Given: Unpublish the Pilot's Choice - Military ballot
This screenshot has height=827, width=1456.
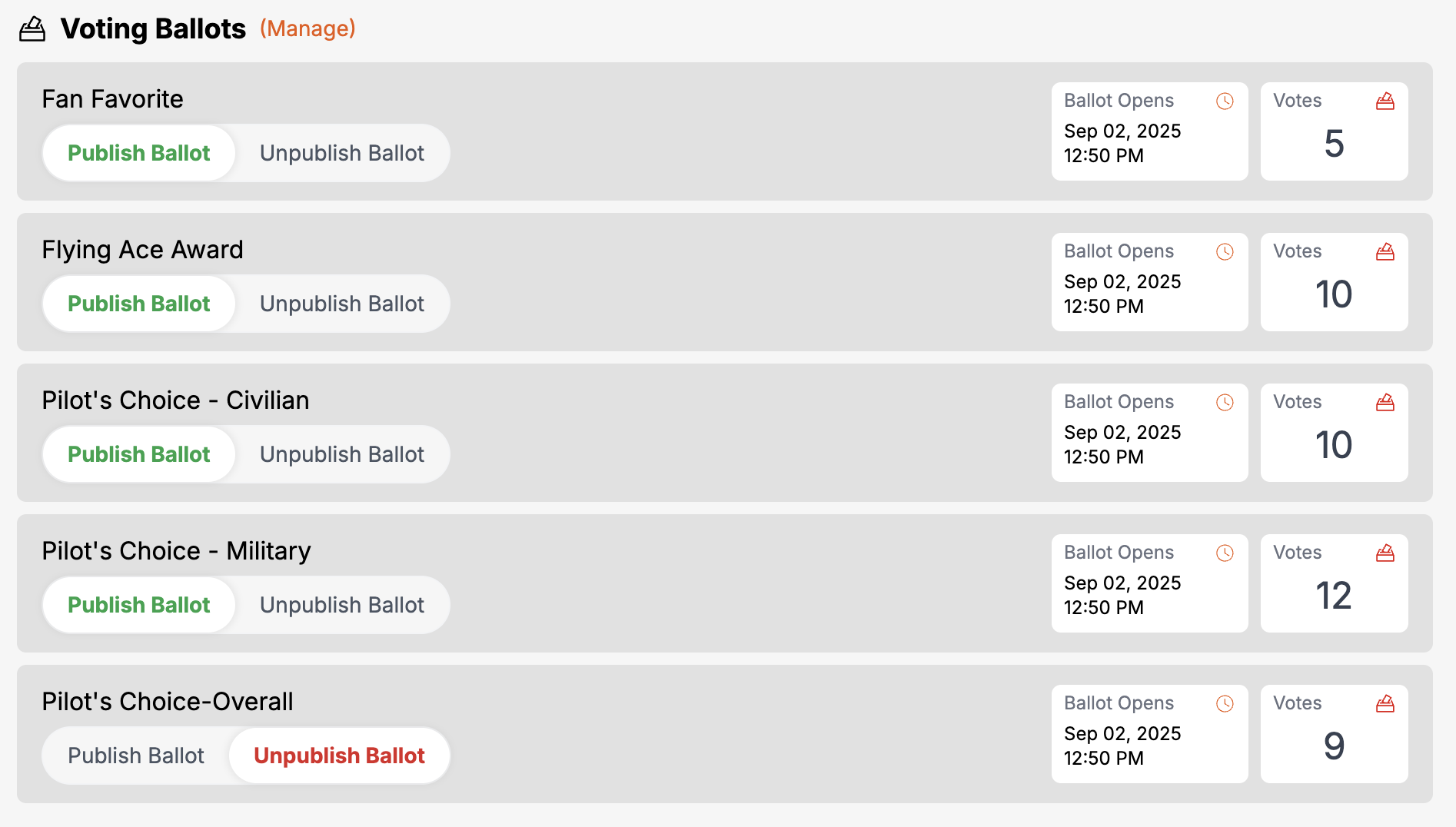Looking at the screenshot, I should pos(341,606).
